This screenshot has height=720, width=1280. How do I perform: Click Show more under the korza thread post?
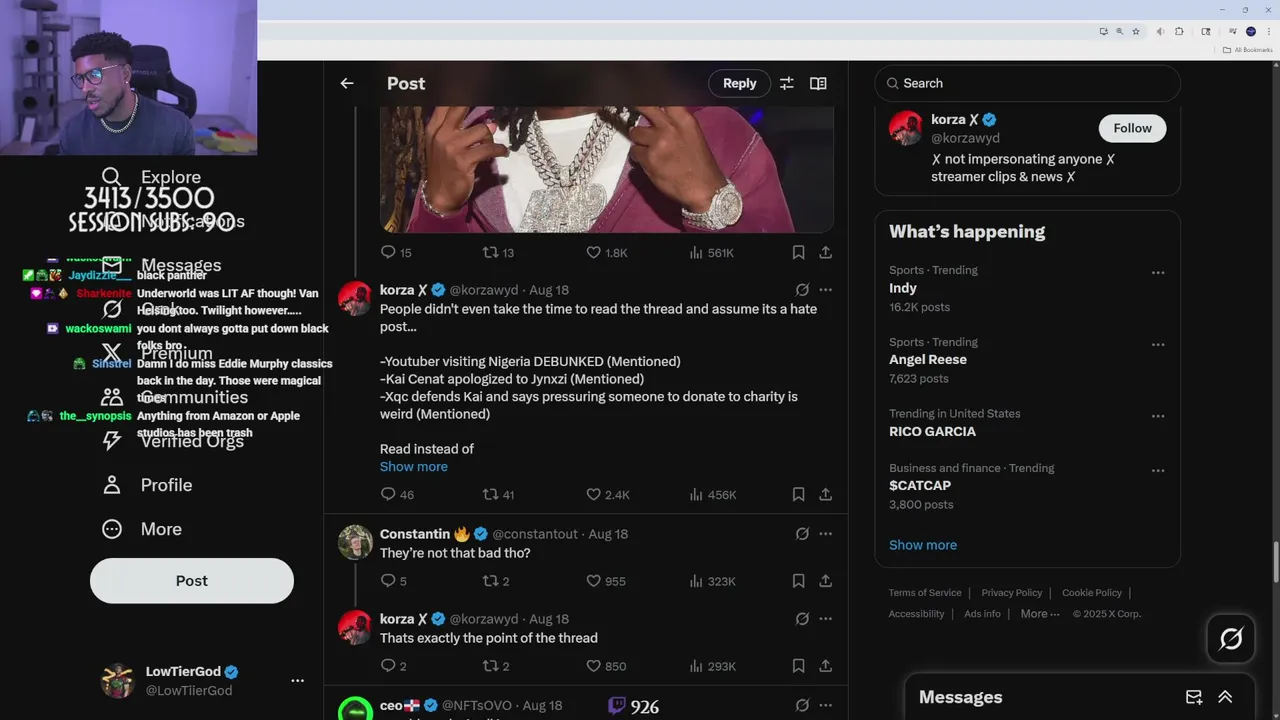(x=414, y=467)
